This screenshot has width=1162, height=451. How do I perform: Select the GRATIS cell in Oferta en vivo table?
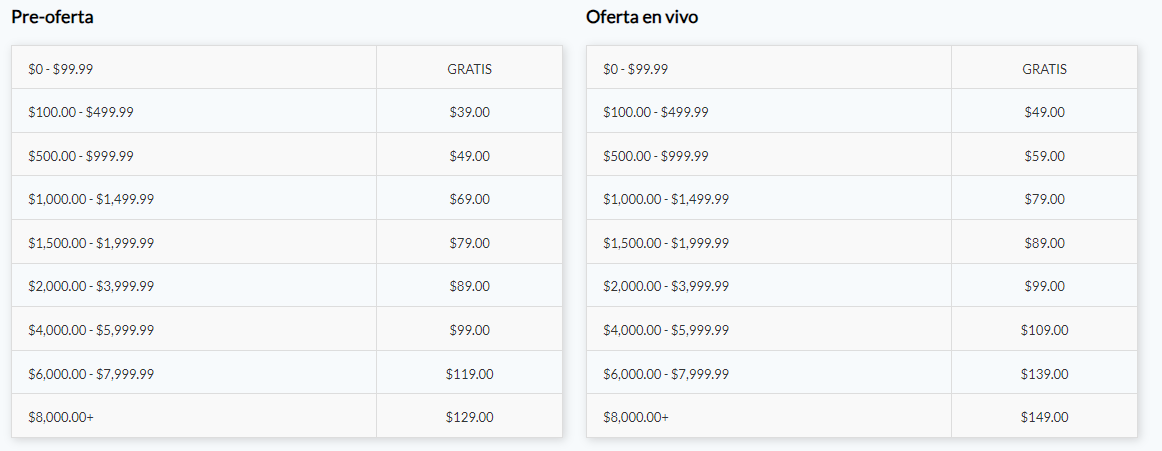click(1044, 69)
